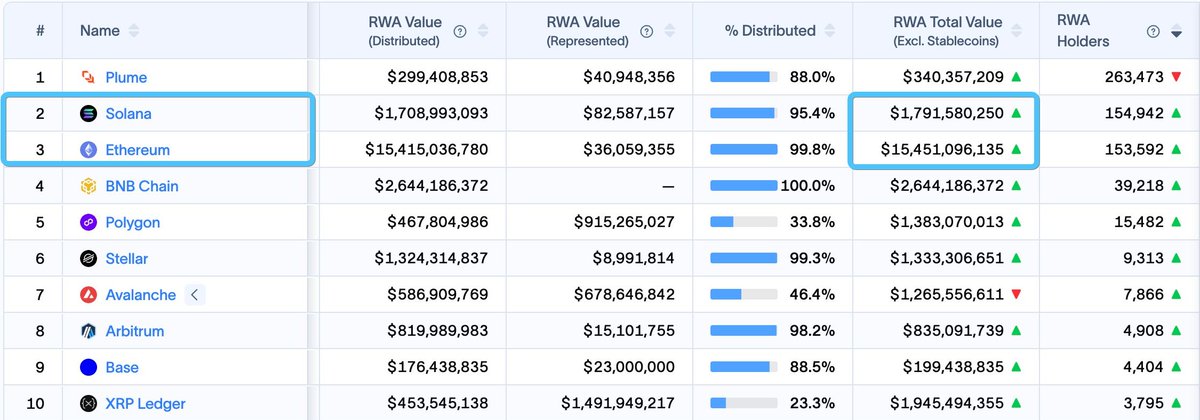Sort table by Name column
The image size is (1200, 420).
(134, 31)
